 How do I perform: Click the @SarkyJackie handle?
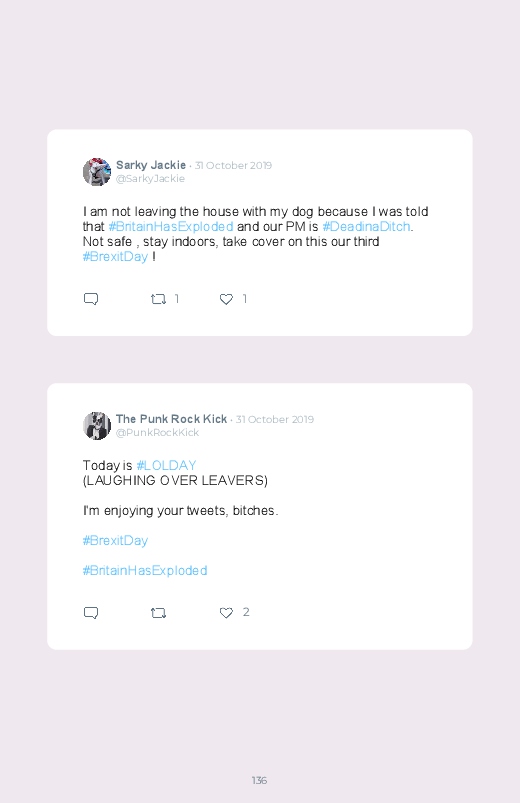click(x=150, y=179)
